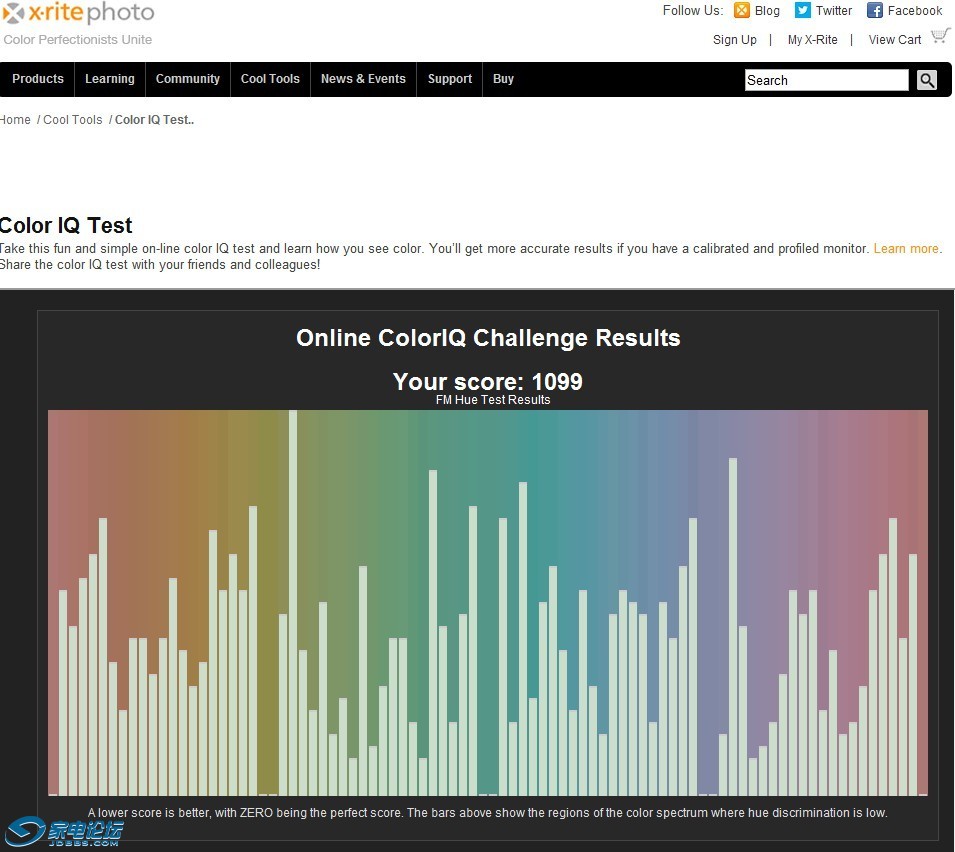Open the shopping cart icon

click(940, 37)
